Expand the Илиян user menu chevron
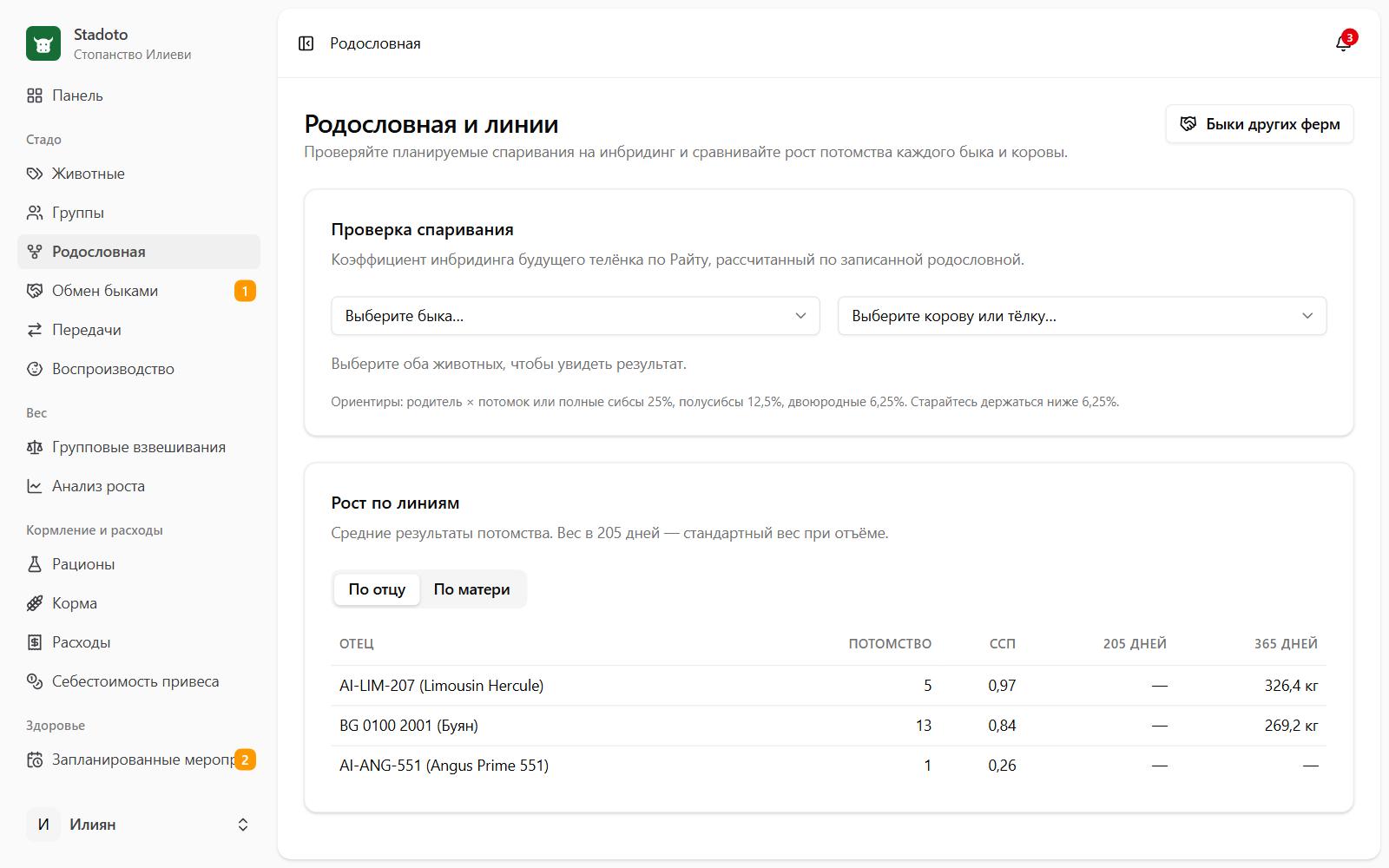Viewport: 1389px width, 868px height. click(243, 825)
